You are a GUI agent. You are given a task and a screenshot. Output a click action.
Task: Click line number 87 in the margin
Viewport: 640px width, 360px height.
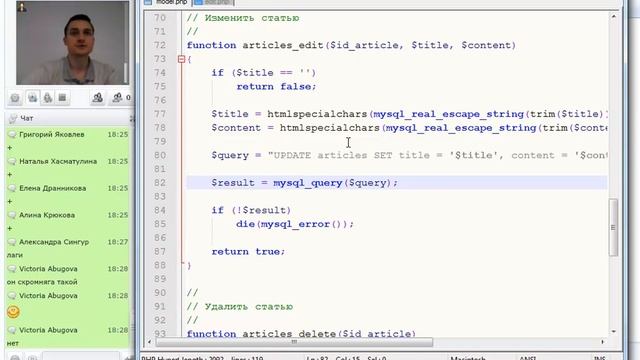pyautogui.click(x=160, y=252)
